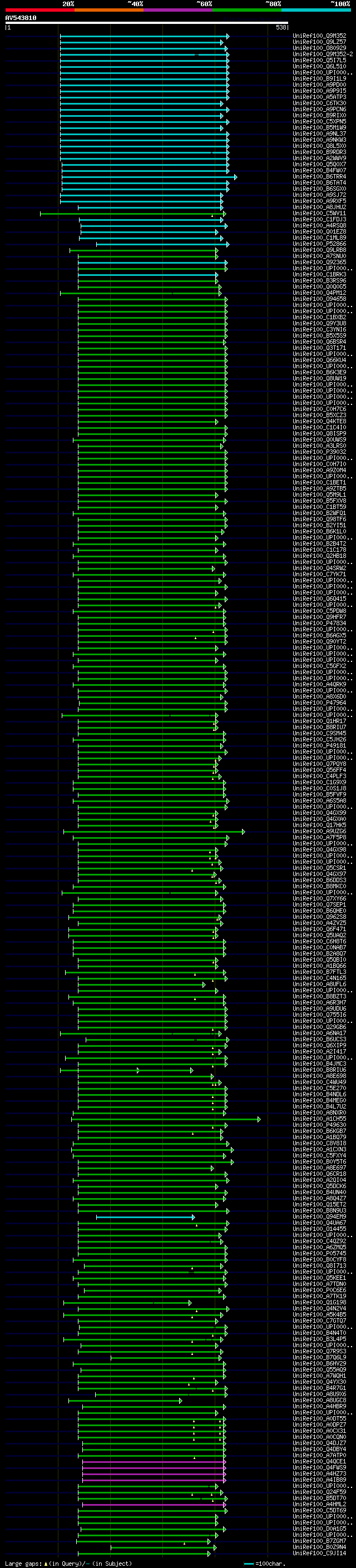Select the UniRef100_Q4DJZ7 label
The image size is (356, 1568).
(319, 1443)
